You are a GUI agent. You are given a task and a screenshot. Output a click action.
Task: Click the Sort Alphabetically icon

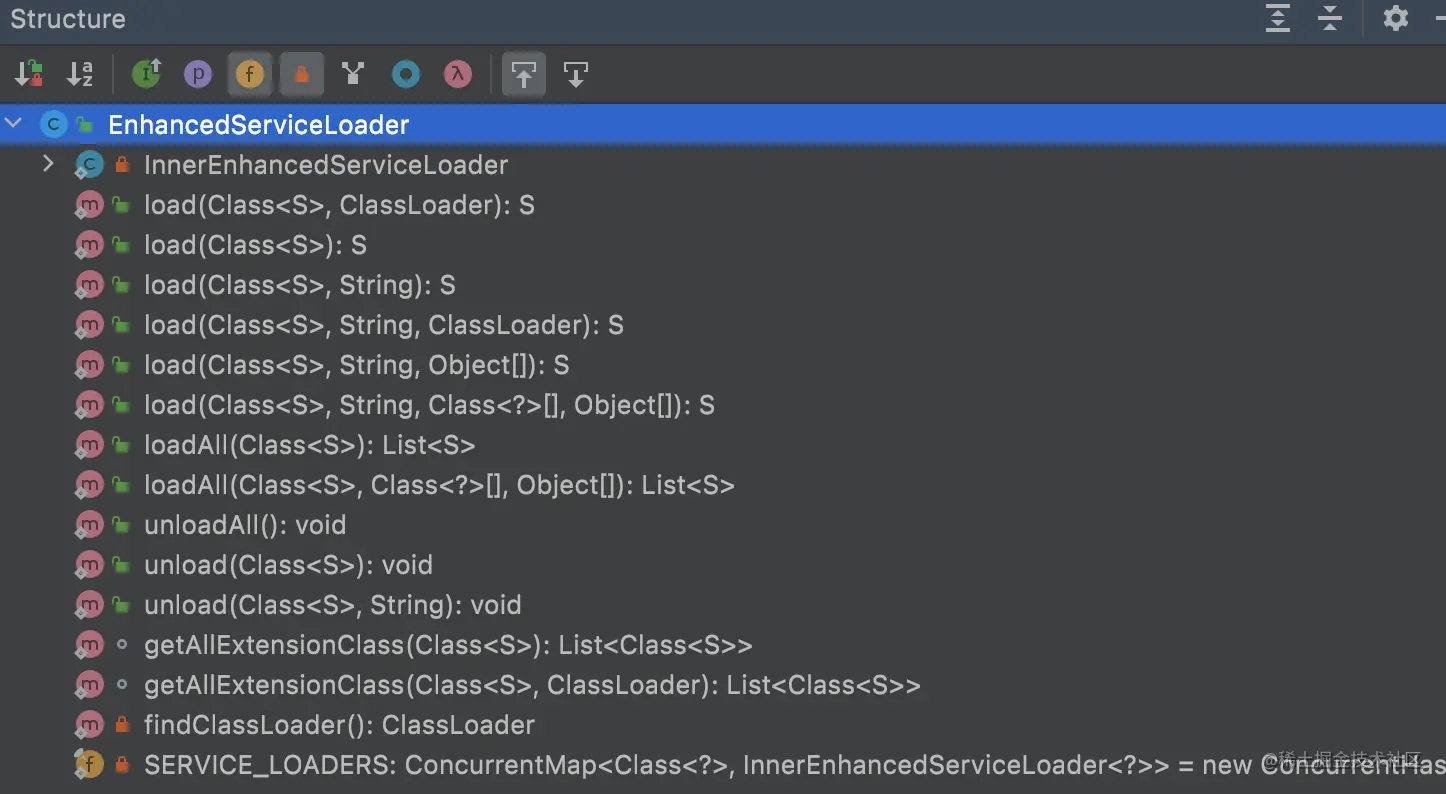pyautogui.click(x=80, y=74)
